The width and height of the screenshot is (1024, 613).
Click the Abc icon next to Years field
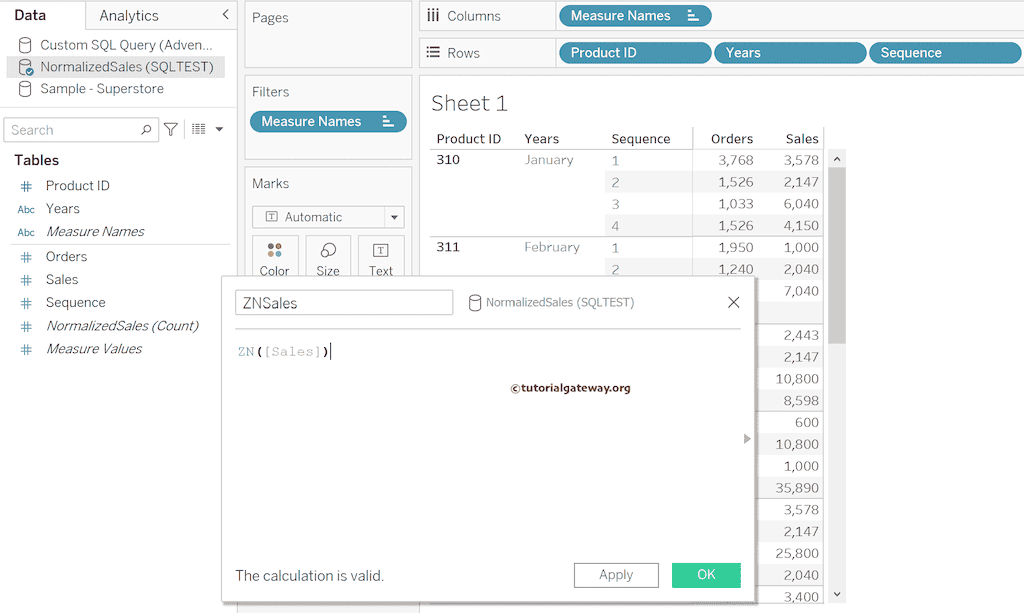click(x=27, y=208)
